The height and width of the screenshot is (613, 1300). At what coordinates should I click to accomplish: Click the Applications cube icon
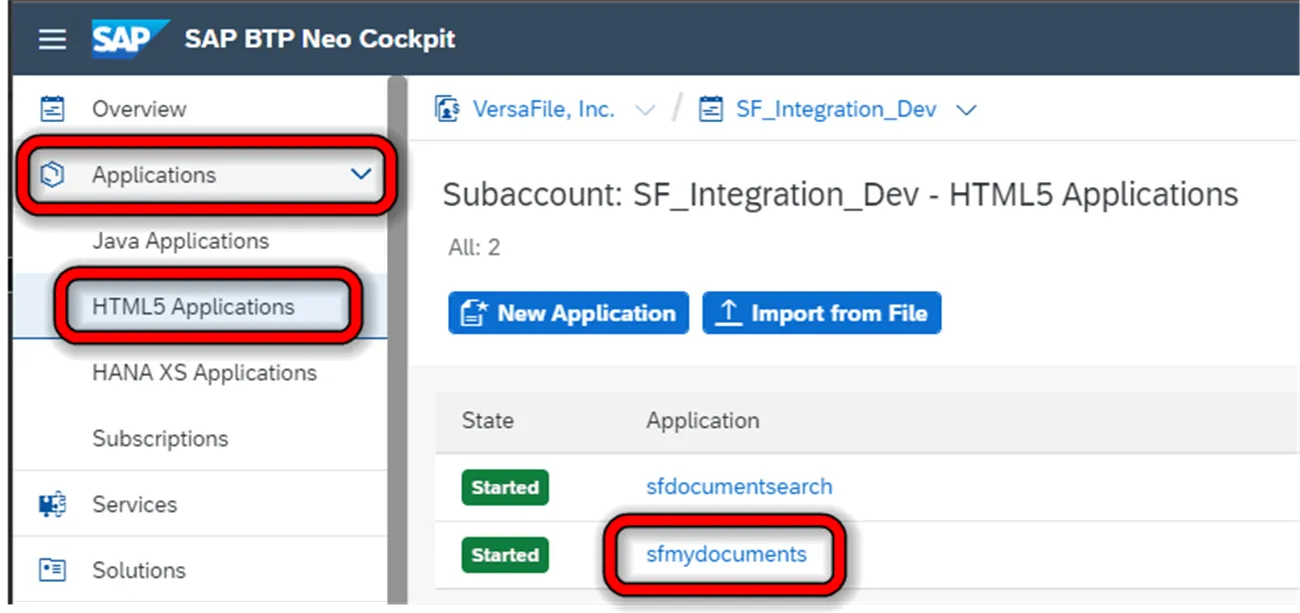tap(51, 175)
